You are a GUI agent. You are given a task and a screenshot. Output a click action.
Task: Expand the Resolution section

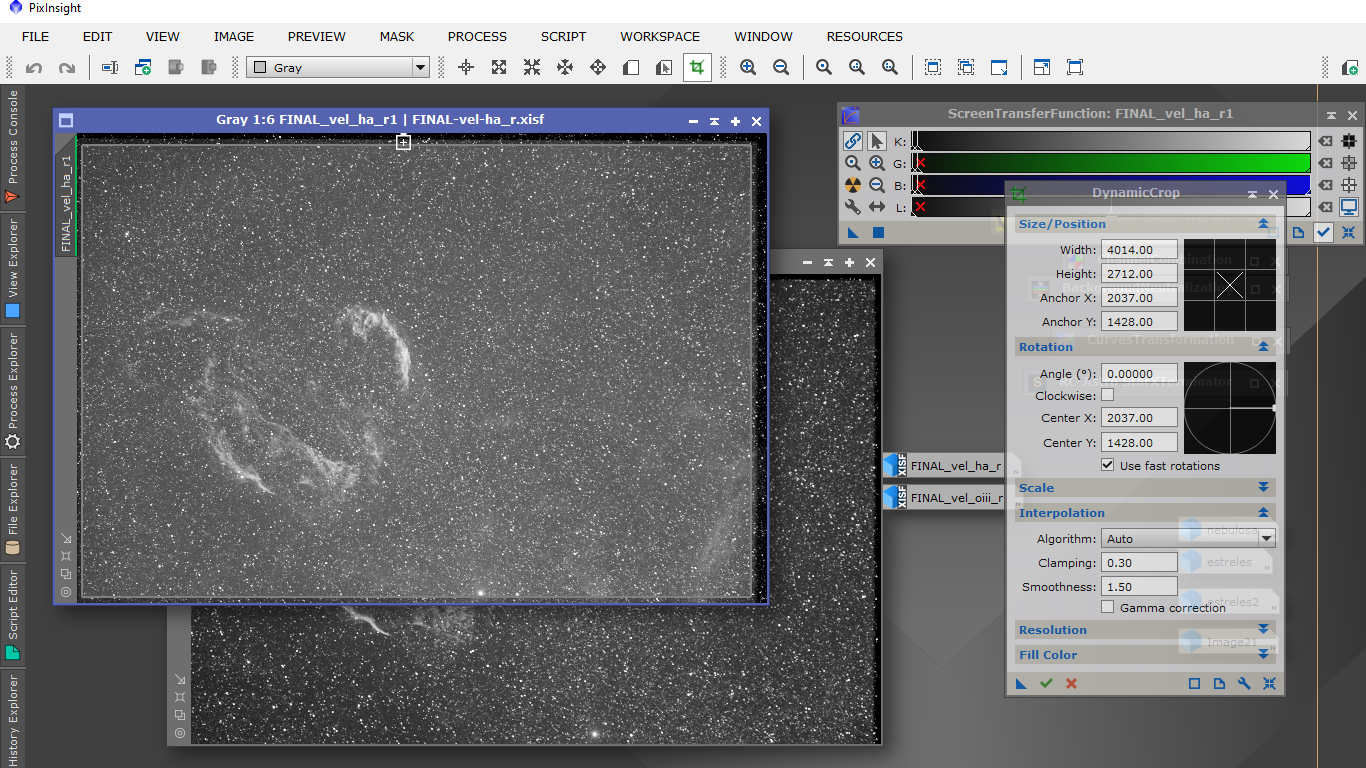pos(1263,630)
